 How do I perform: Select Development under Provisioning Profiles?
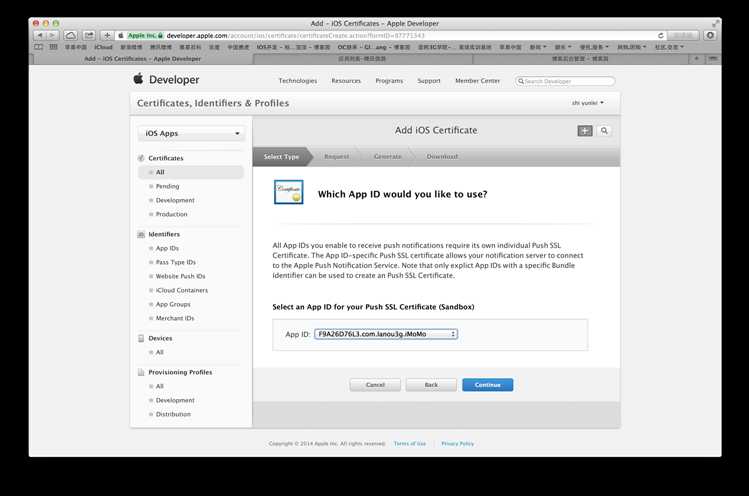coord(175,400)
